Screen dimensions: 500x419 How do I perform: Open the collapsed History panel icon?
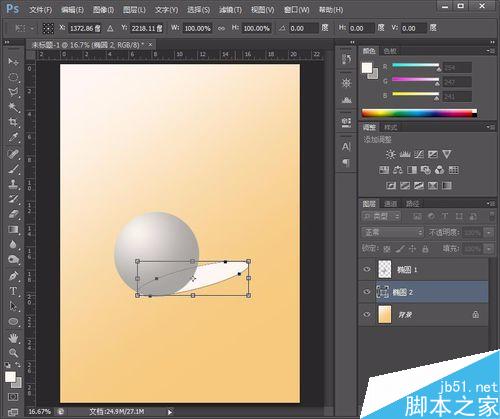346,59
